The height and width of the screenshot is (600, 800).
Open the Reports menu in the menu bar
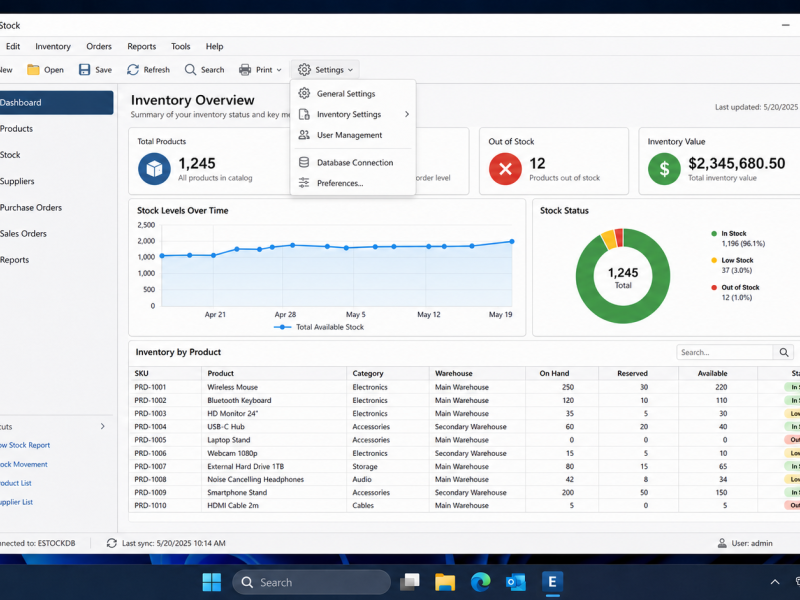pos(141,46)
